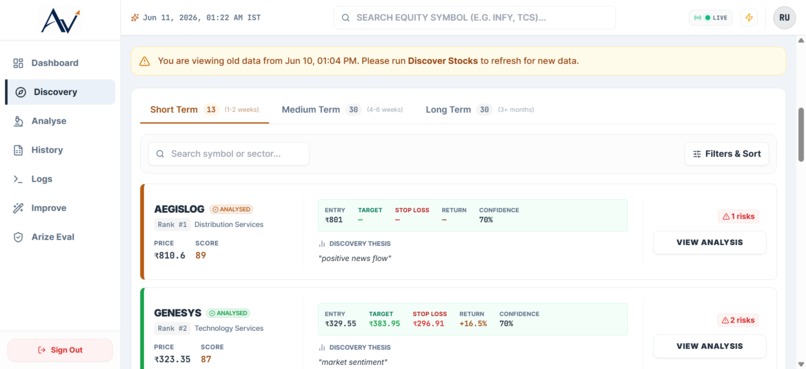Click the lightning bolt icon in header
This screenshot has width=806, height=369.
click(749, 17)
